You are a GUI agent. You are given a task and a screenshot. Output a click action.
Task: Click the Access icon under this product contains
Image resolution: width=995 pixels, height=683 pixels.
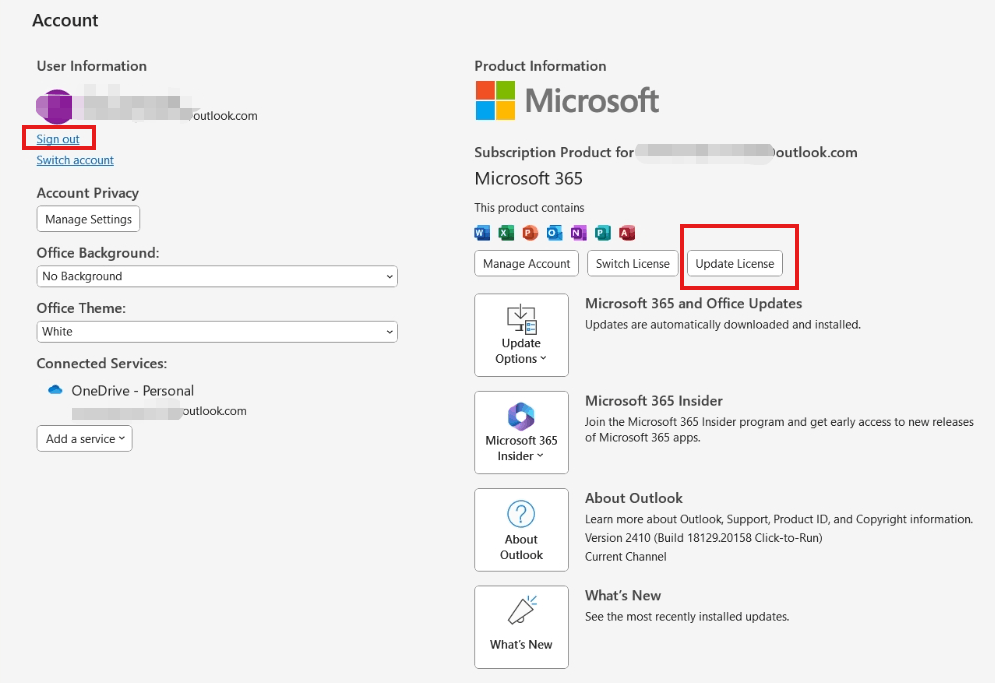coord(625,232)
